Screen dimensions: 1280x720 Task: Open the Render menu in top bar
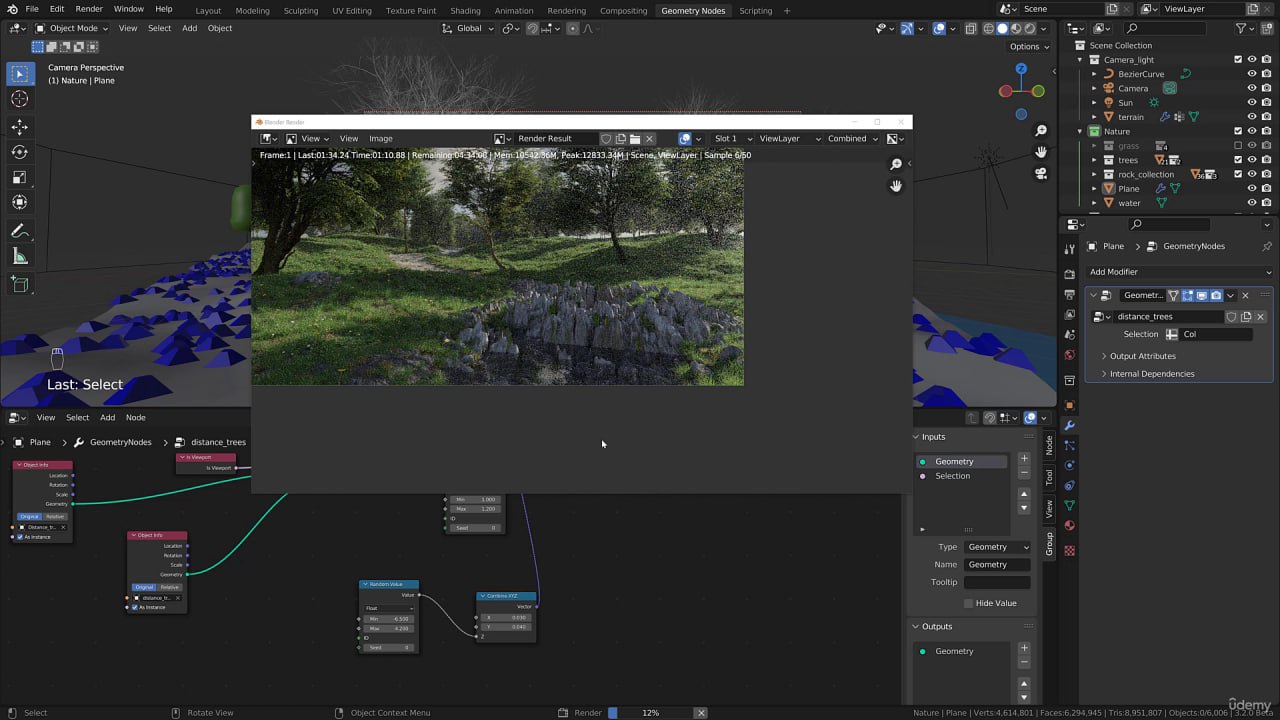[89, 9]
